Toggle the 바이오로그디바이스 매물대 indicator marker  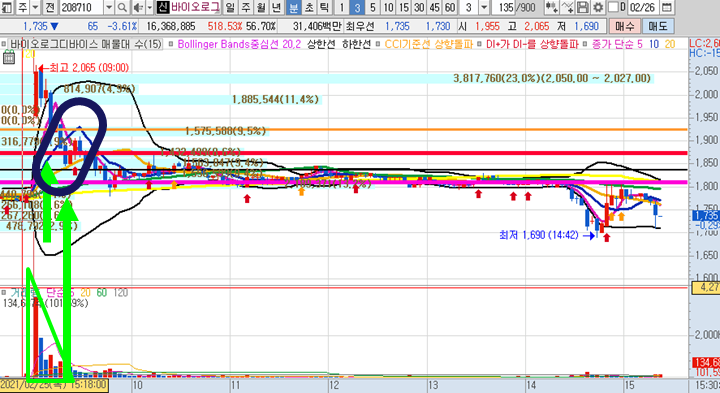pyautogui.click(x=4, y=44)
